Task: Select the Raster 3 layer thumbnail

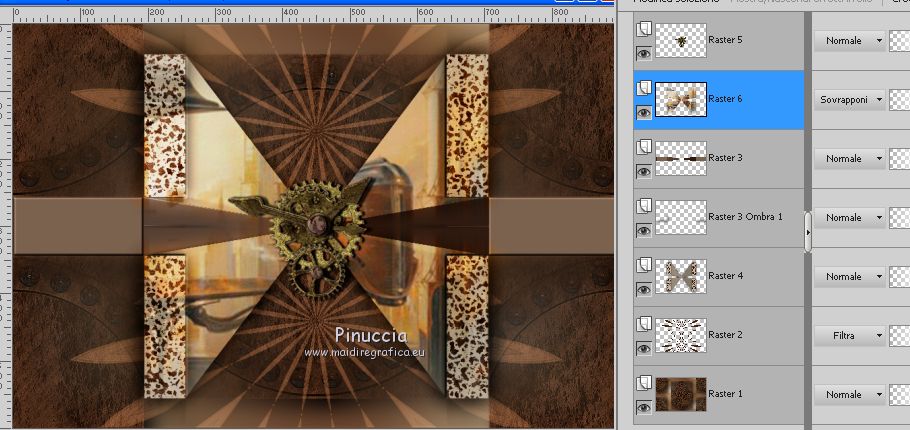Action: pyautogui.click(x=681, y=158)
